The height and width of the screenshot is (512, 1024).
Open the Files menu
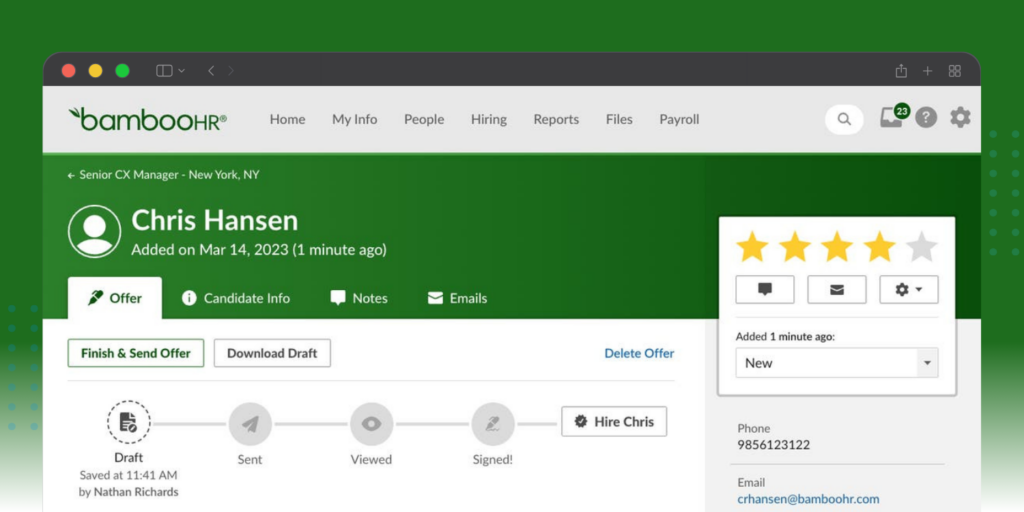click(619, 120)
